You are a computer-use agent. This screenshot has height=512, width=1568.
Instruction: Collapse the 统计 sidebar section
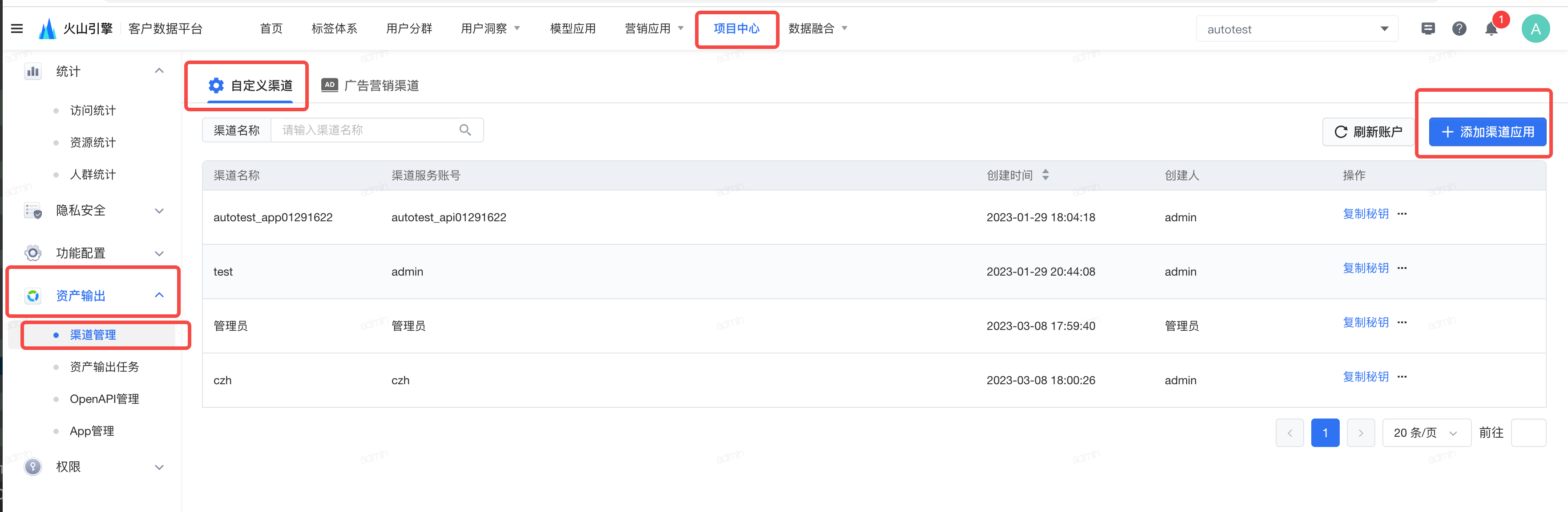(x=159, y=71)
